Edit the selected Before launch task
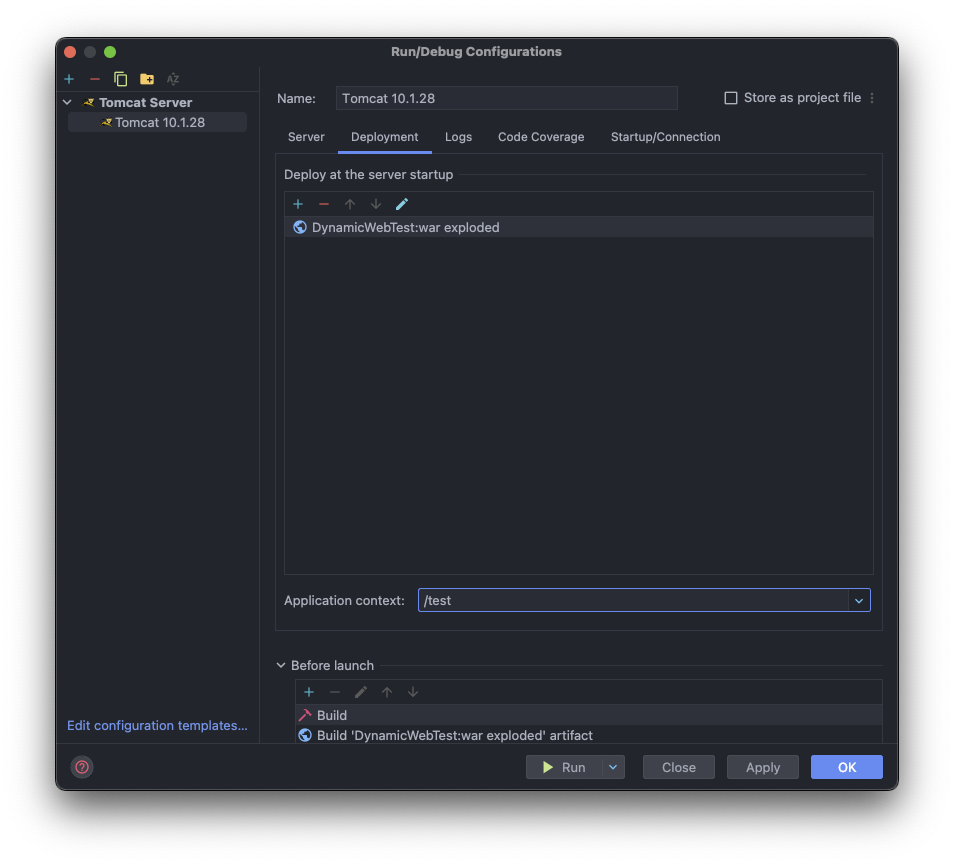 click(361, 692)
